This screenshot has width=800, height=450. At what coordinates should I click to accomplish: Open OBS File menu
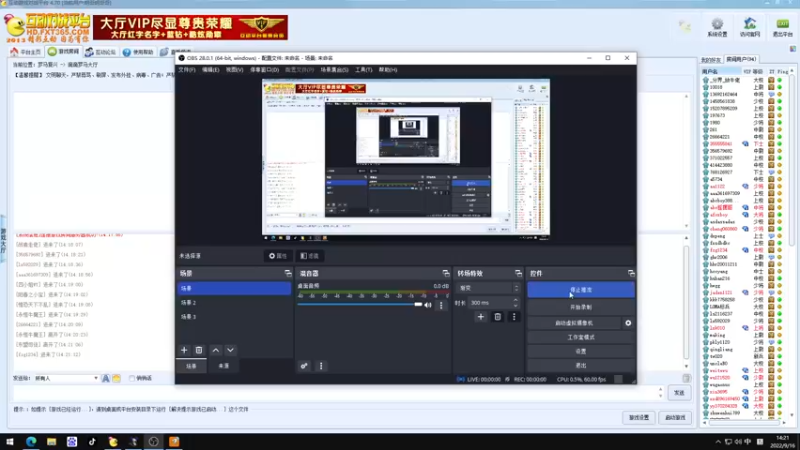coord(187,70)
